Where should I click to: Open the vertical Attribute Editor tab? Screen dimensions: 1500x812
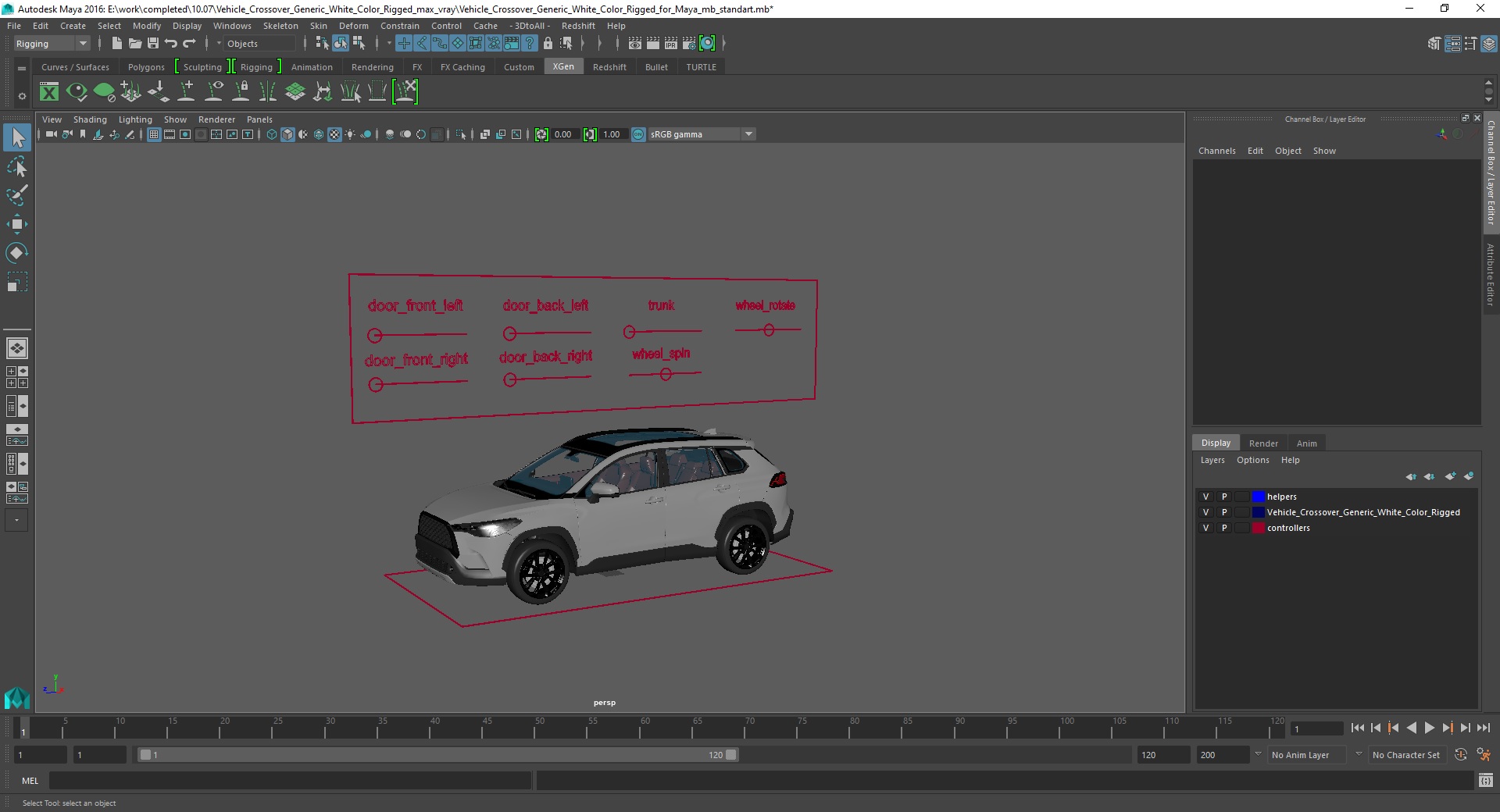pyautogui.click(x=1491, y=275)
